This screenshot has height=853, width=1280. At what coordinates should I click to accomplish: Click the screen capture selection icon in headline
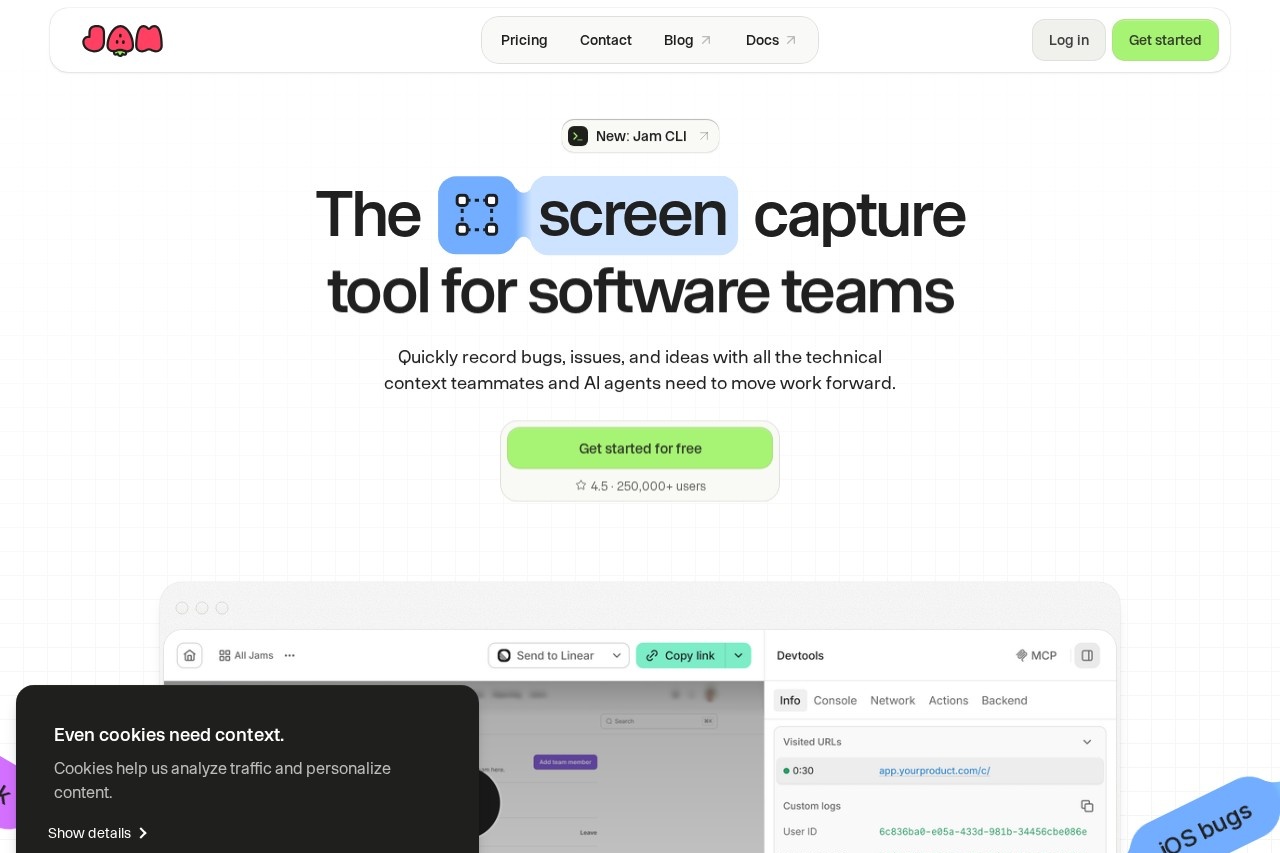point(477,215)
